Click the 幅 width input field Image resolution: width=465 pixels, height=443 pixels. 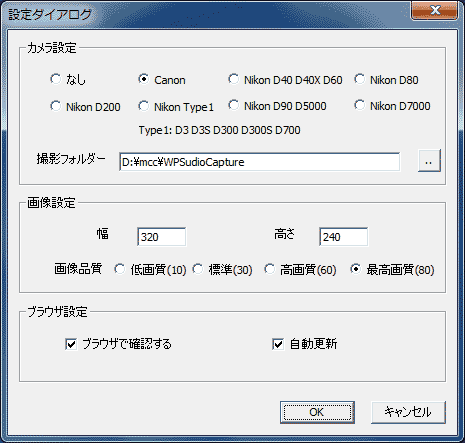[x=161, y=237]
